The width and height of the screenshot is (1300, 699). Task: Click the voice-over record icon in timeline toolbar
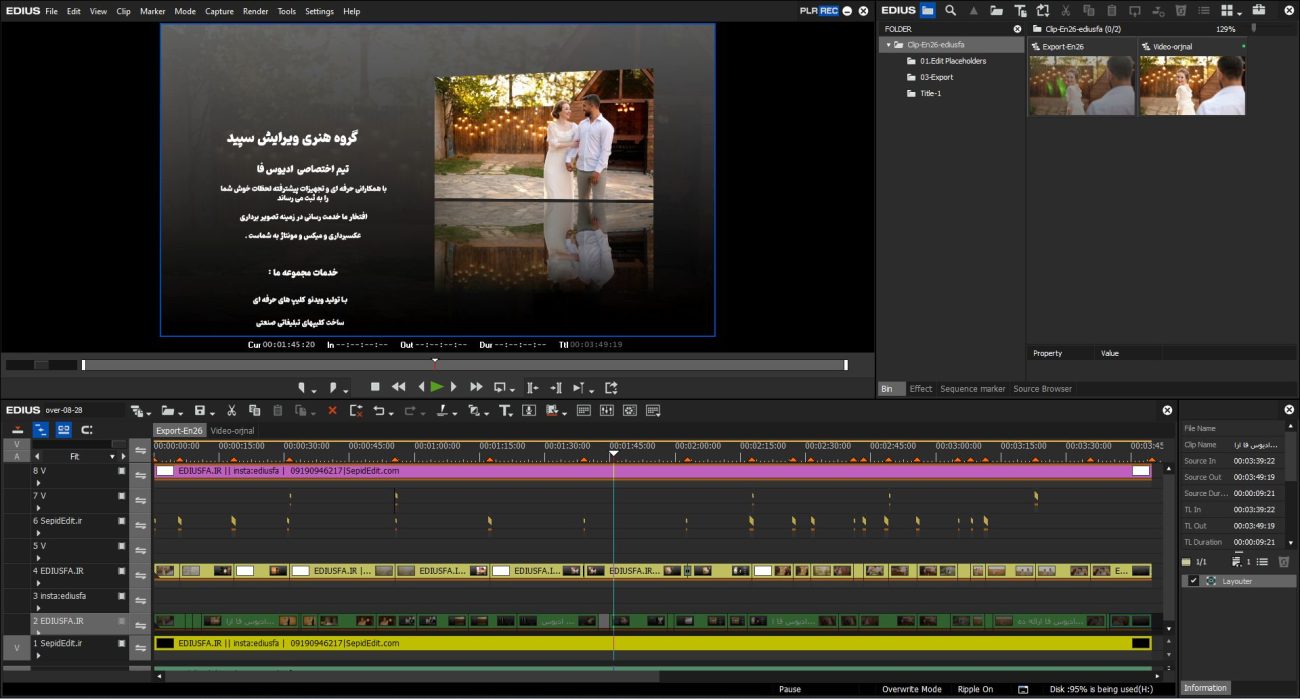tap(529, 411)
